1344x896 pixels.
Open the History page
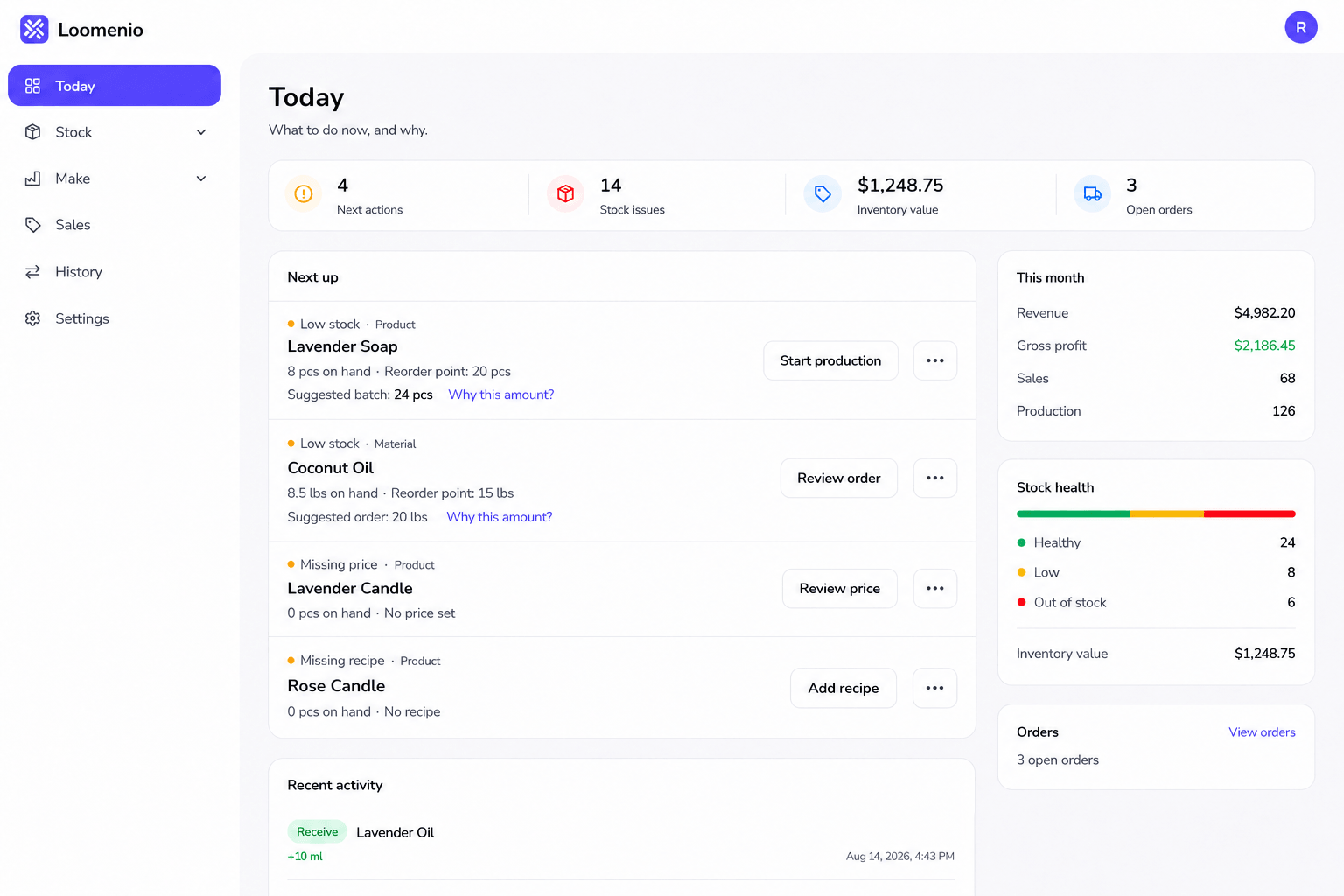(115, 272)
